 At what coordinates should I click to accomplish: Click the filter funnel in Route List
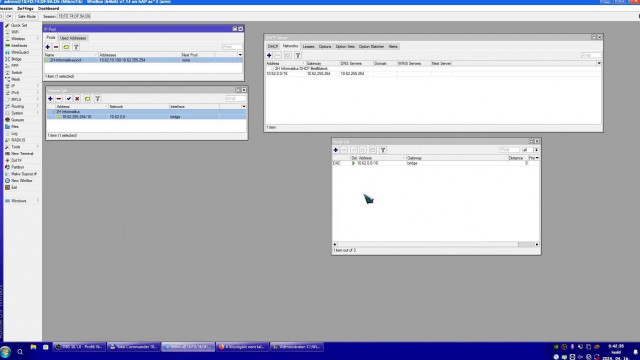[x=383, y=150]
